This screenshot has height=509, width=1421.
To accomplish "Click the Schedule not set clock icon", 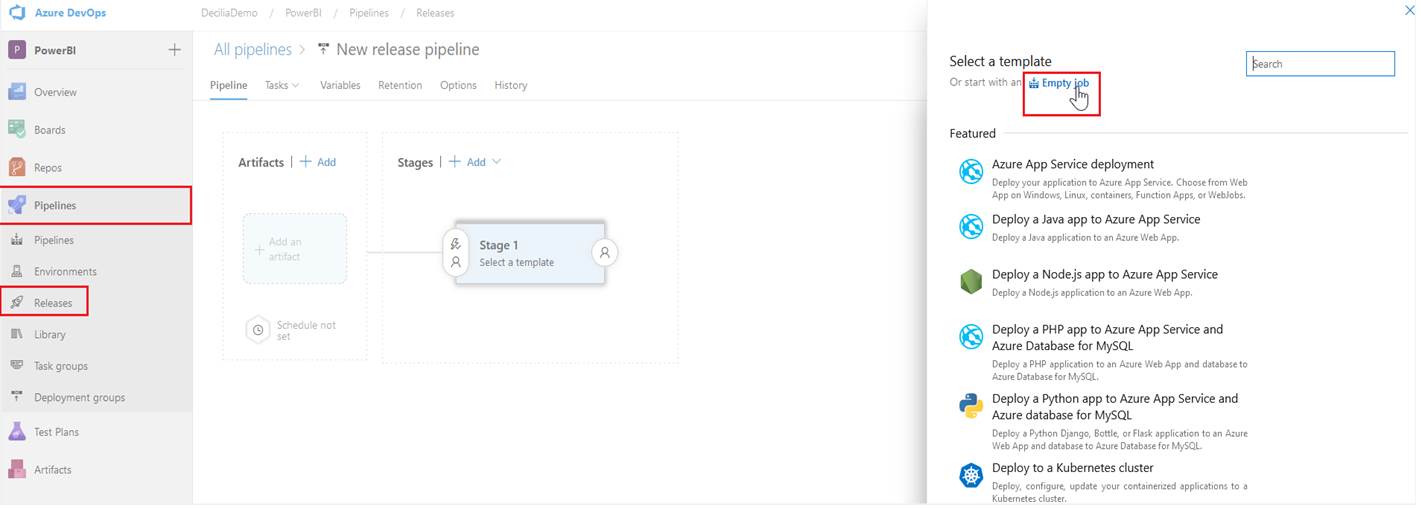I will [x=258, y=329].
